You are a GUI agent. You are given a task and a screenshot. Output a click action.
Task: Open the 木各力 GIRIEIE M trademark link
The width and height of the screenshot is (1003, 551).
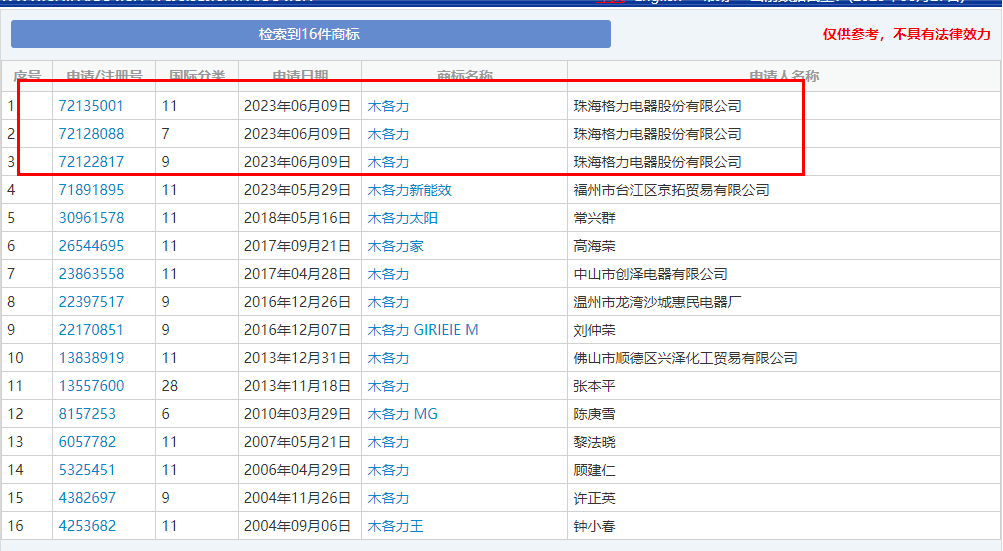(423, 330)
